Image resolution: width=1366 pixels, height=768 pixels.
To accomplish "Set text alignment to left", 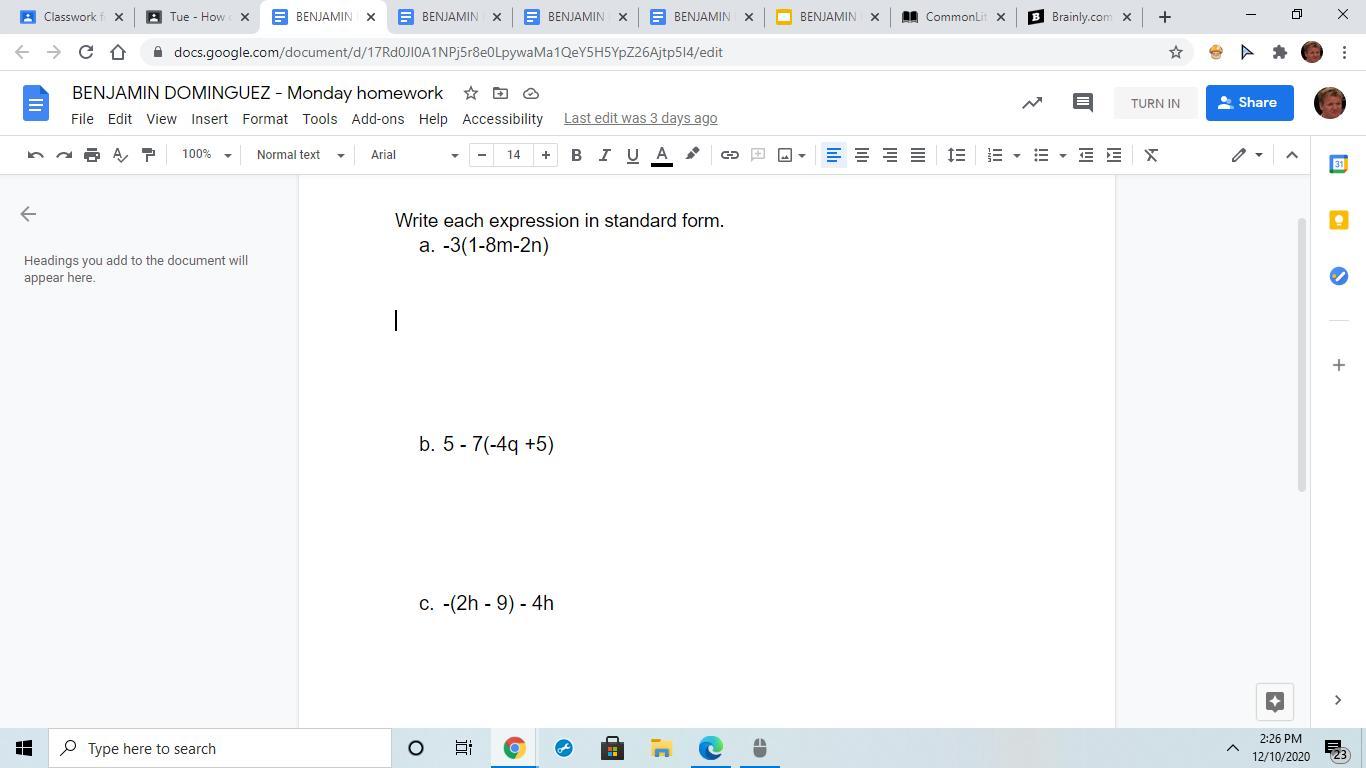I will pos(833,155).
